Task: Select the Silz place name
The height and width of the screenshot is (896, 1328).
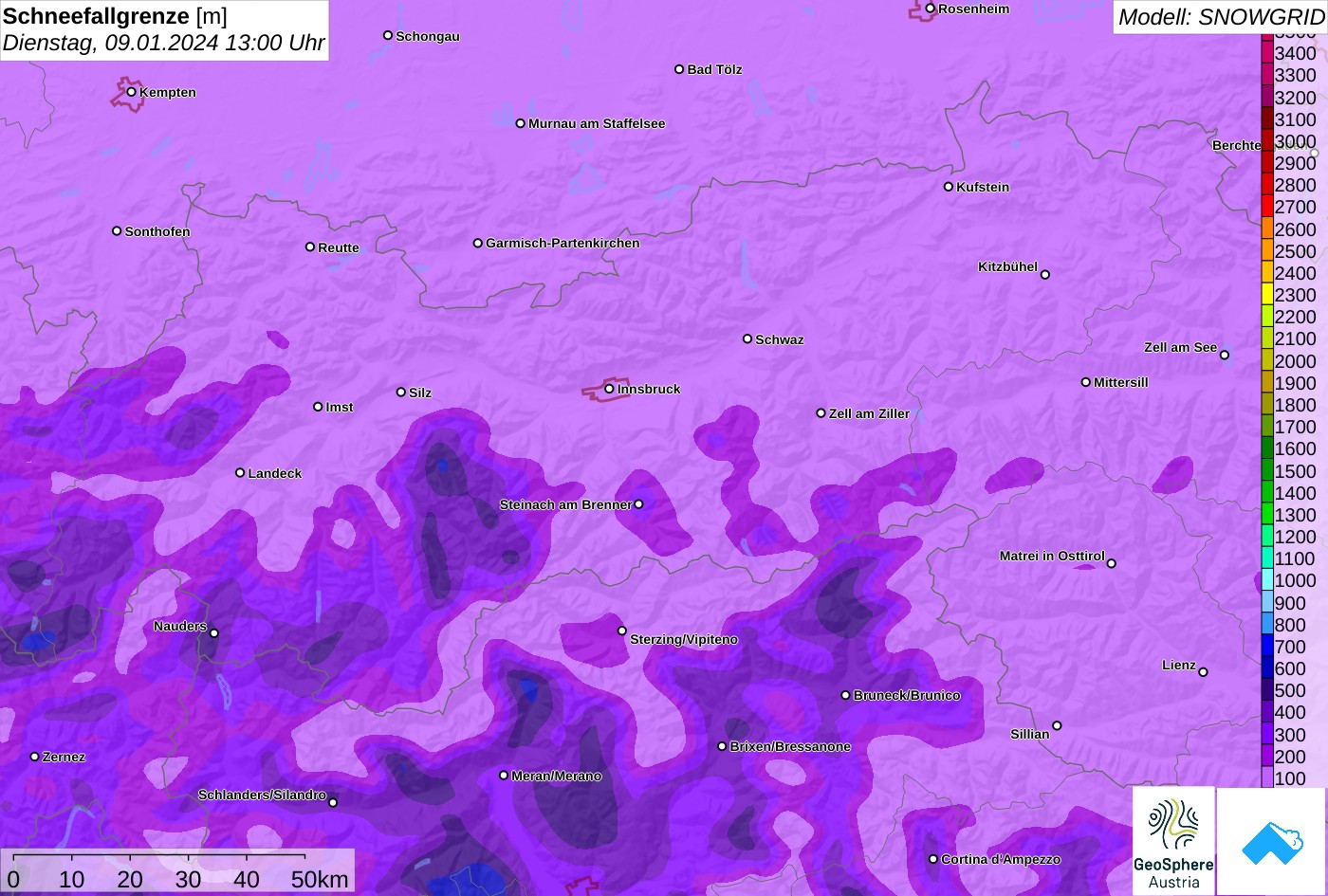Action: (x=420, y=393)
